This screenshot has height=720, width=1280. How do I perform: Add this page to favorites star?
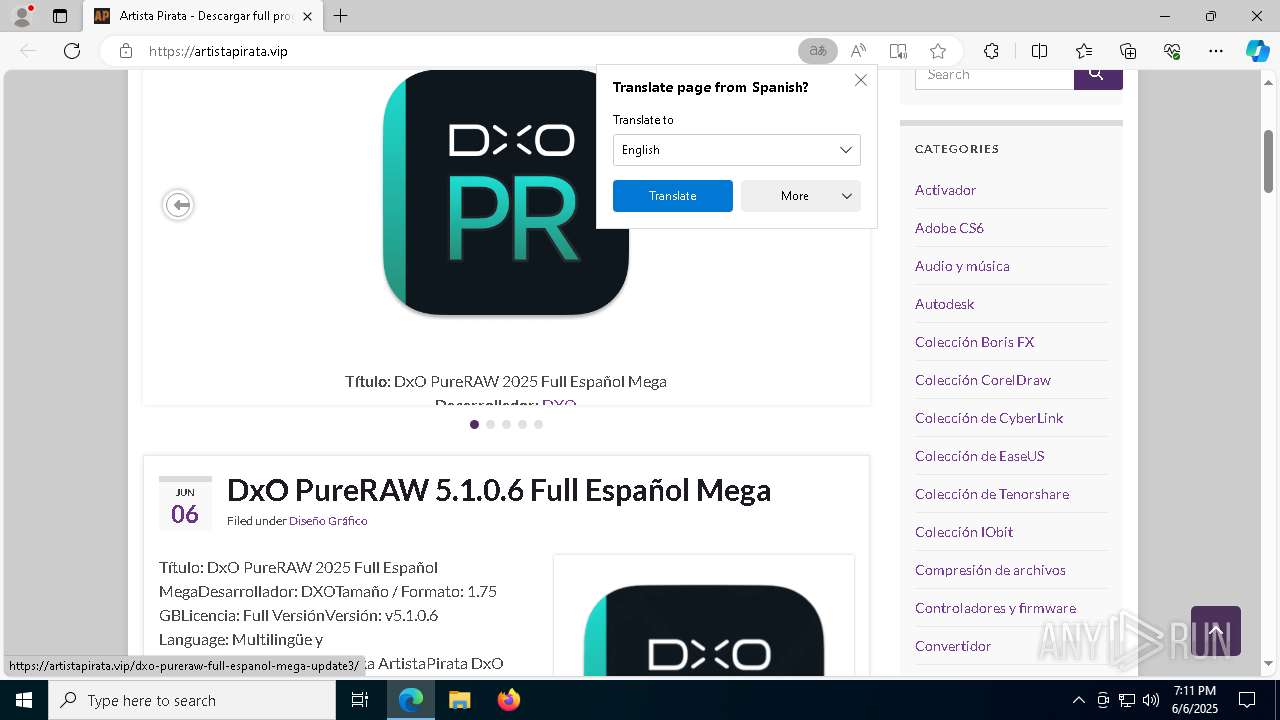tap(938, 51)
